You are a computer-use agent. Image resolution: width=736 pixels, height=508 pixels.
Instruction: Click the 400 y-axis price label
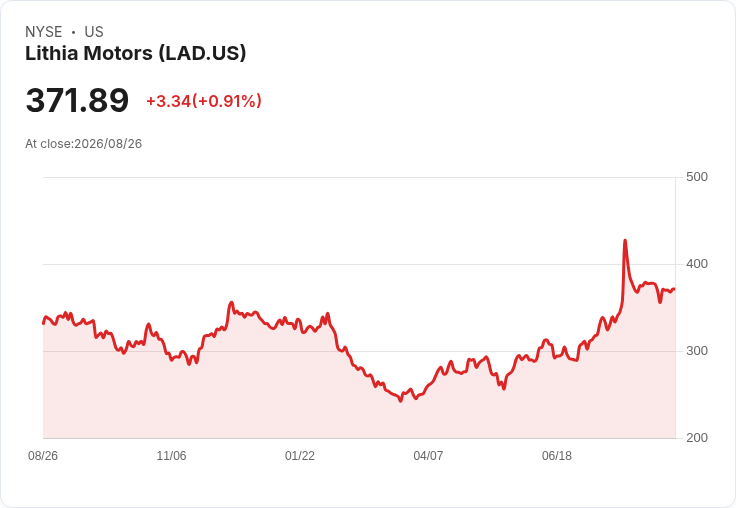(x=697, y=264)
